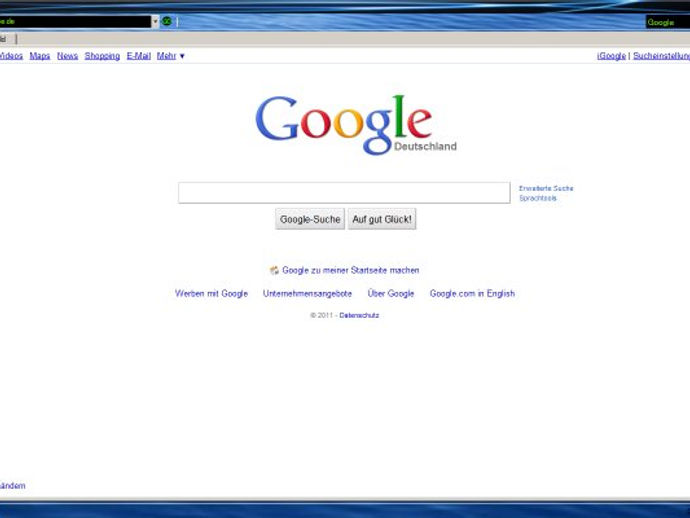Open the Videos link in Google navigation
This screenshot has height=518, width=690.
coord(11,56)
